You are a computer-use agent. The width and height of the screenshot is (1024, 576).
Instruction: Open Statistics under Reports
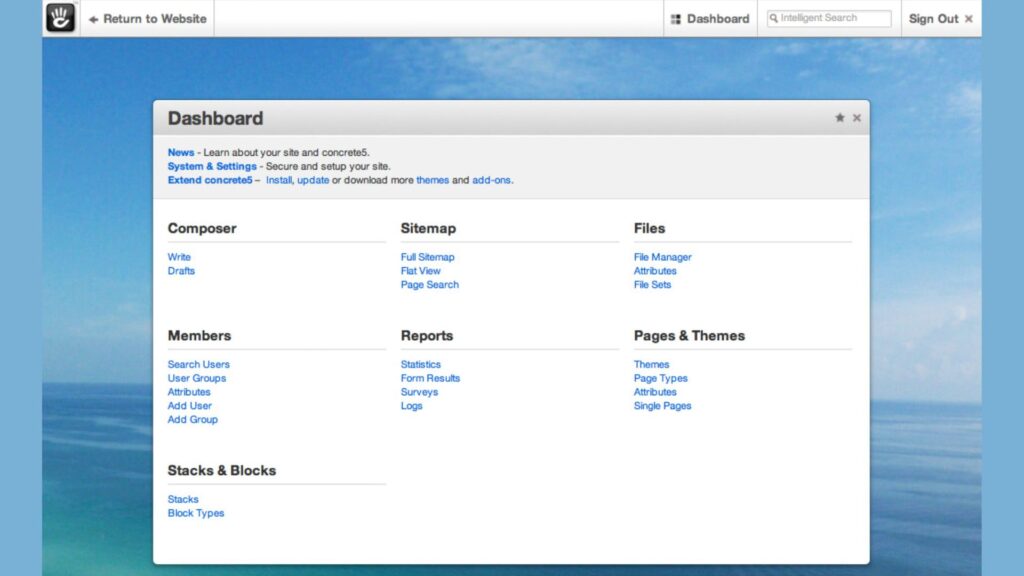pos(421,364)
